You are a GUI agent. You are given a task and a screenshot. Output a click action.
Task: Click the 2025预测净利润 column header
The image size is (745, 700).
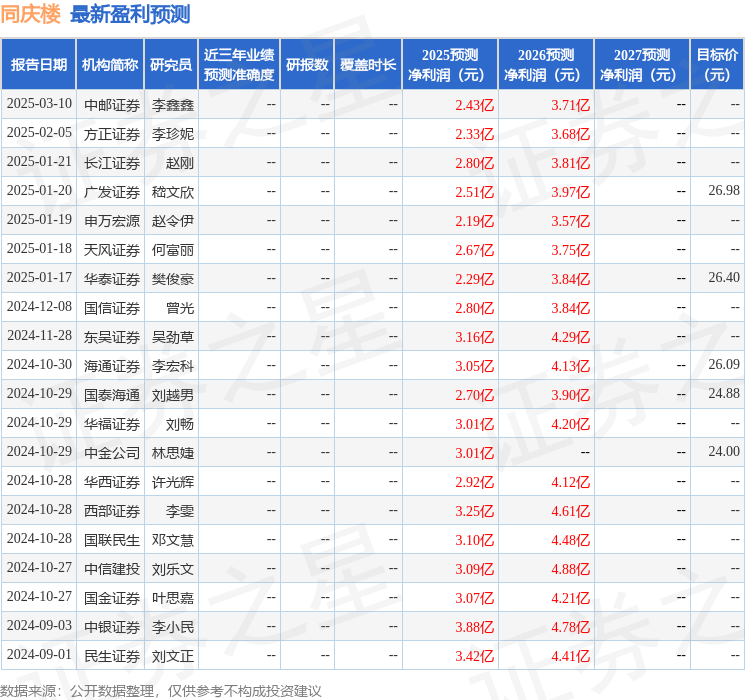450,64
